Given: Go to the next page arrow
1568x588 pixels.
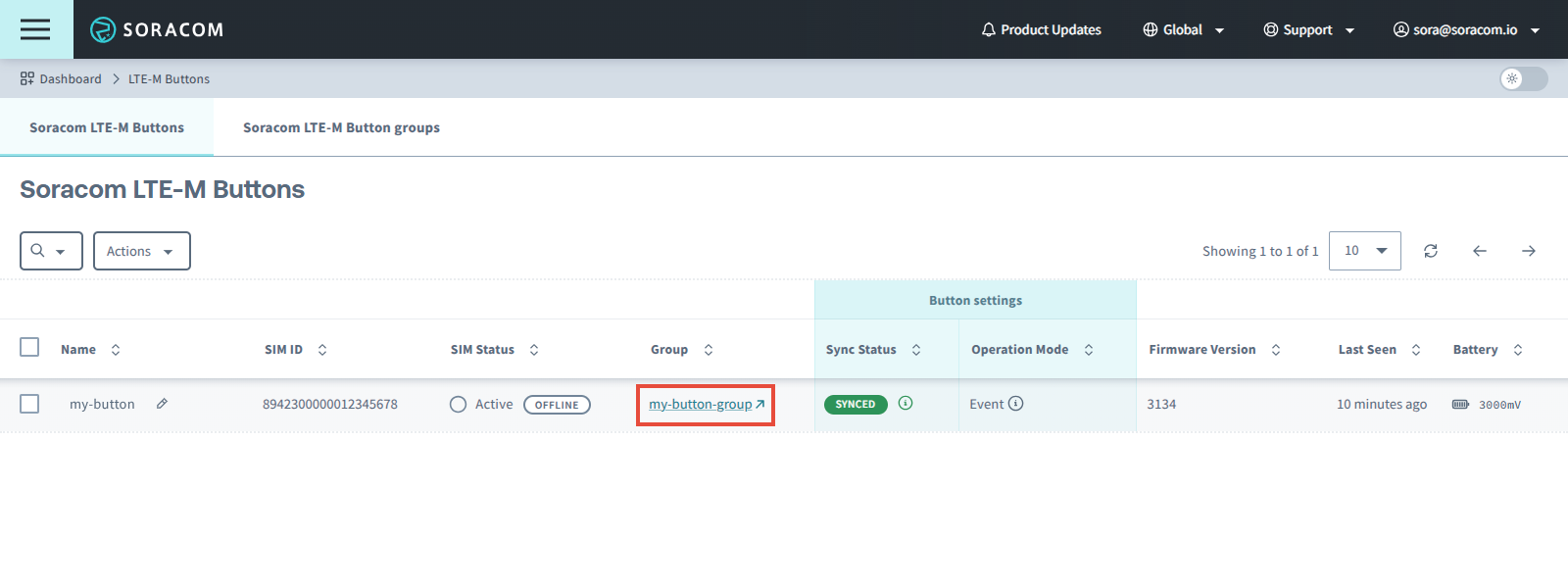Looking at the screenshot, I should (x=1528, y=251).
